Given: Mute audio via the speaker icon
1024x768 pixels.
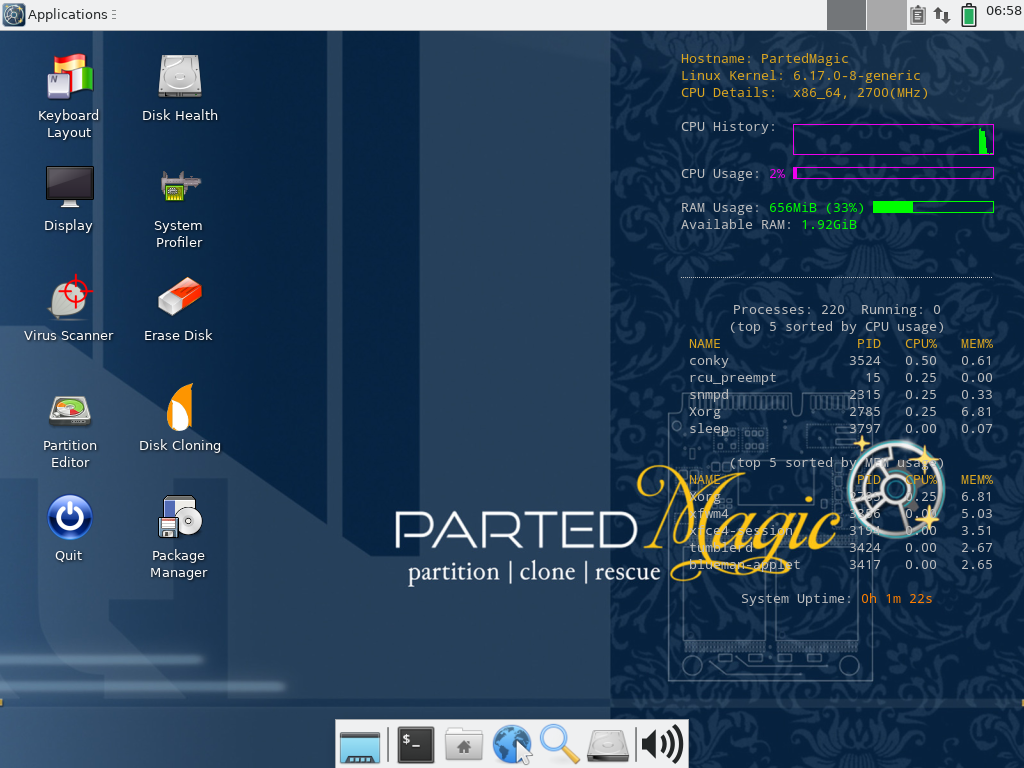Looking at the screenshot, I should pyautogui.click(x=659, y=744).
